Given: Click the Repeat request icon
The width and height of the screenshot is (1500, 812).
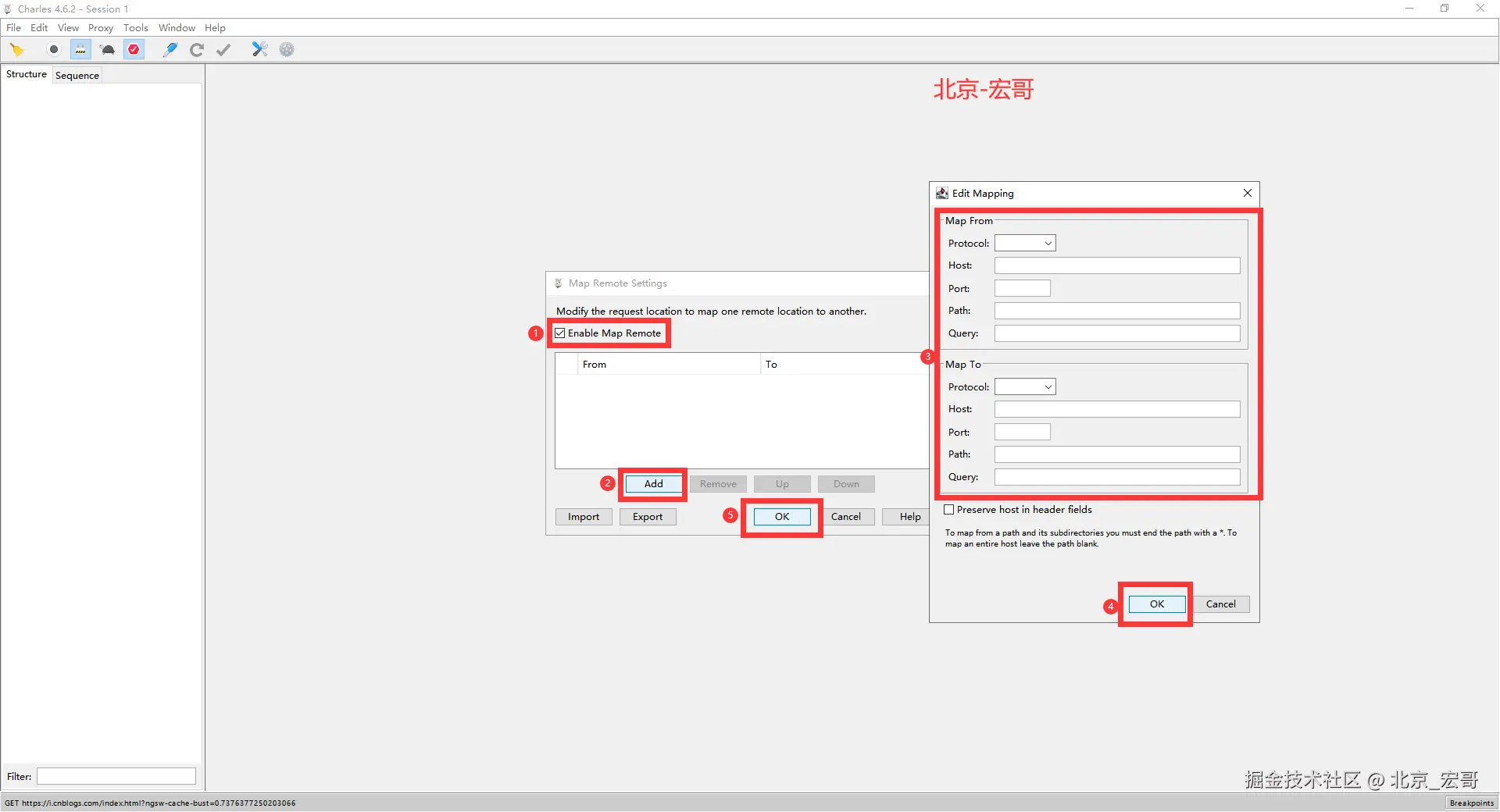Looking at the screenshot, I should click(197, 50).
